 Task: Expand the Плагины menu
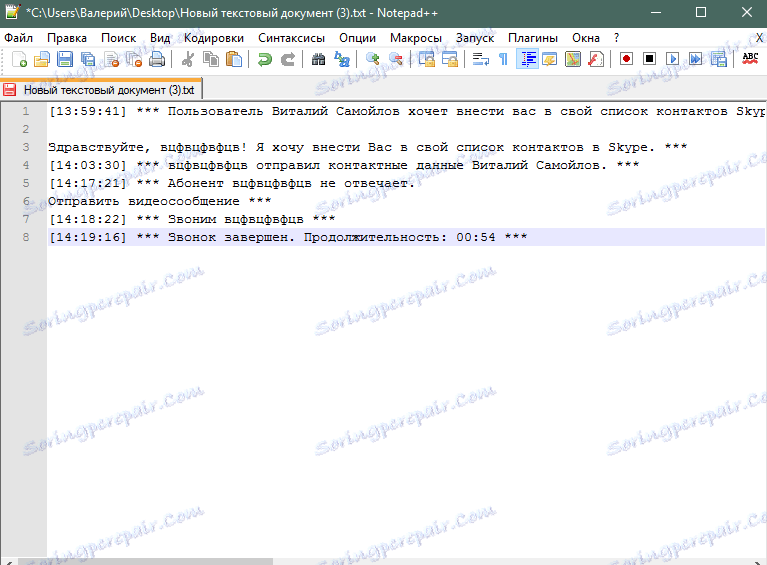[533, 38]
